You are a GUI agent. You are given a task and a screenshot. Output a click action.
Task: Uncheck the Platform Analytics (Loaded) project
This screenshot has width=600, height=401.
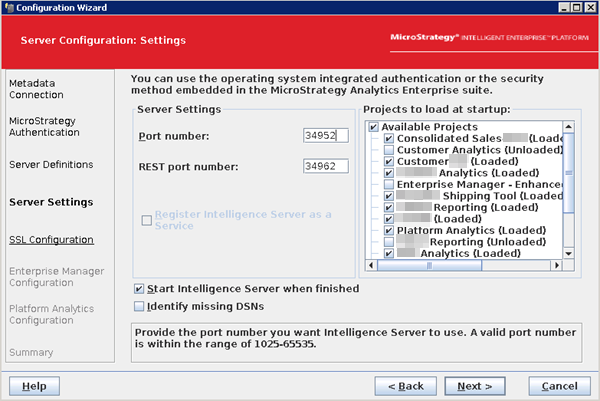389,230
